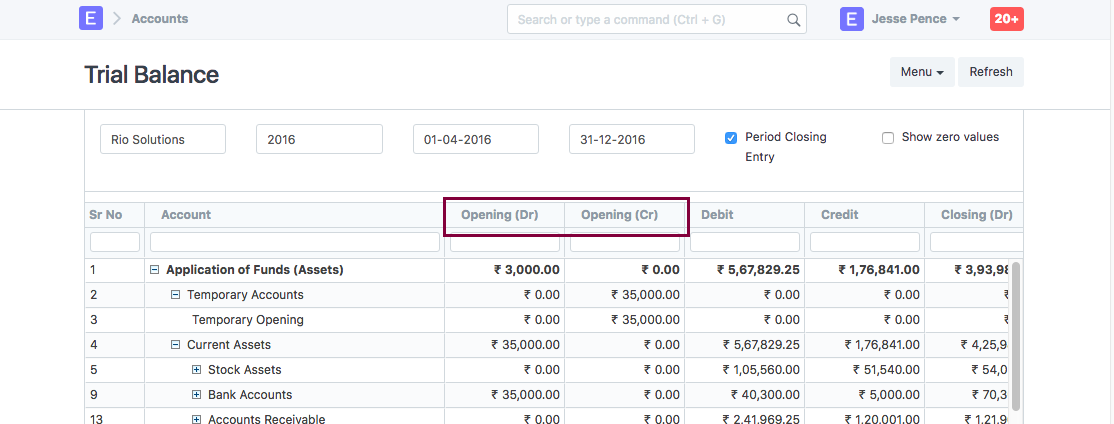Screen dimensions: 1114x424
Task: Click the Jesse Pence user avatar icon
Action: [852, 19]
